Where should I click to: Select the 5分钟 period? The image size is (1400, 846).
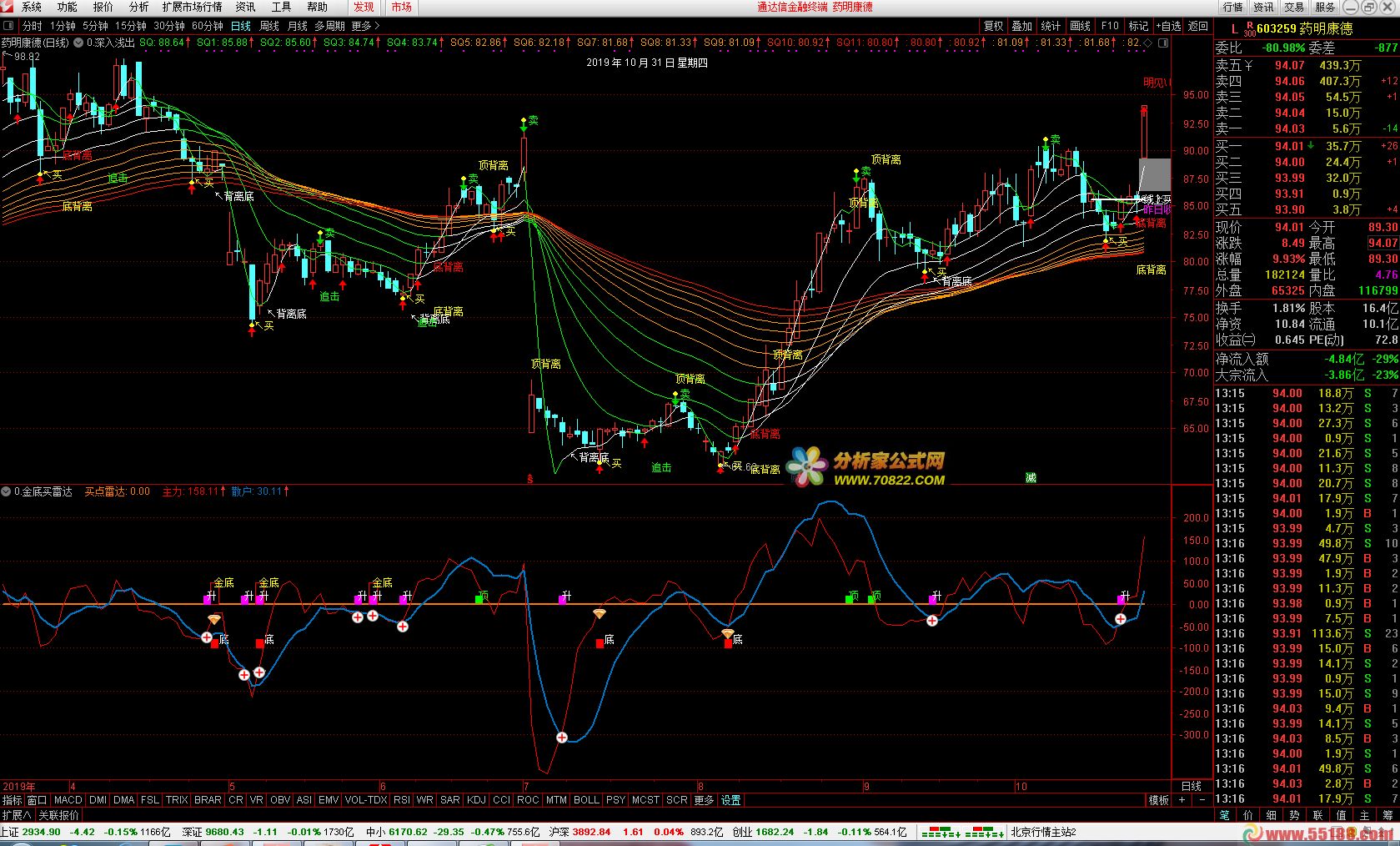[95, 27]
